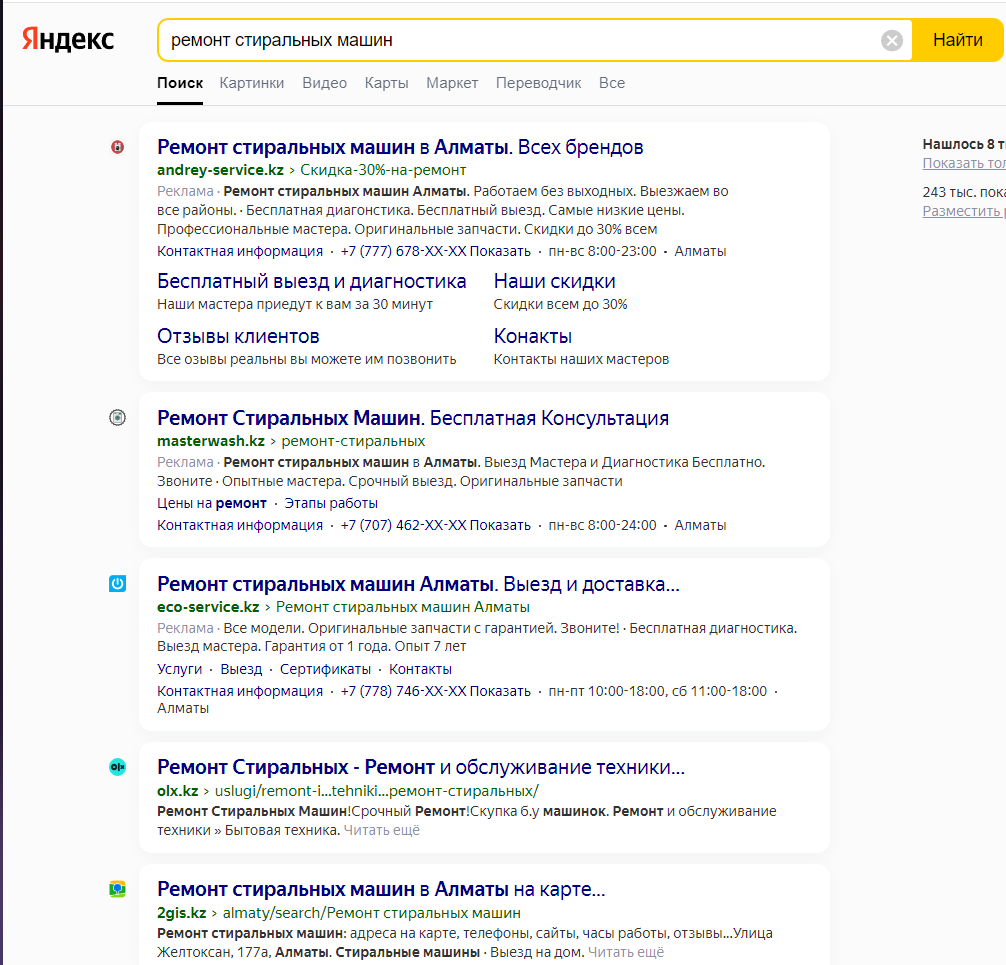Image resolution: width=1006 pixels, height=965 pixels.
Task: Open Контактная информация for masterwash.kz
Action: [240, 525]
